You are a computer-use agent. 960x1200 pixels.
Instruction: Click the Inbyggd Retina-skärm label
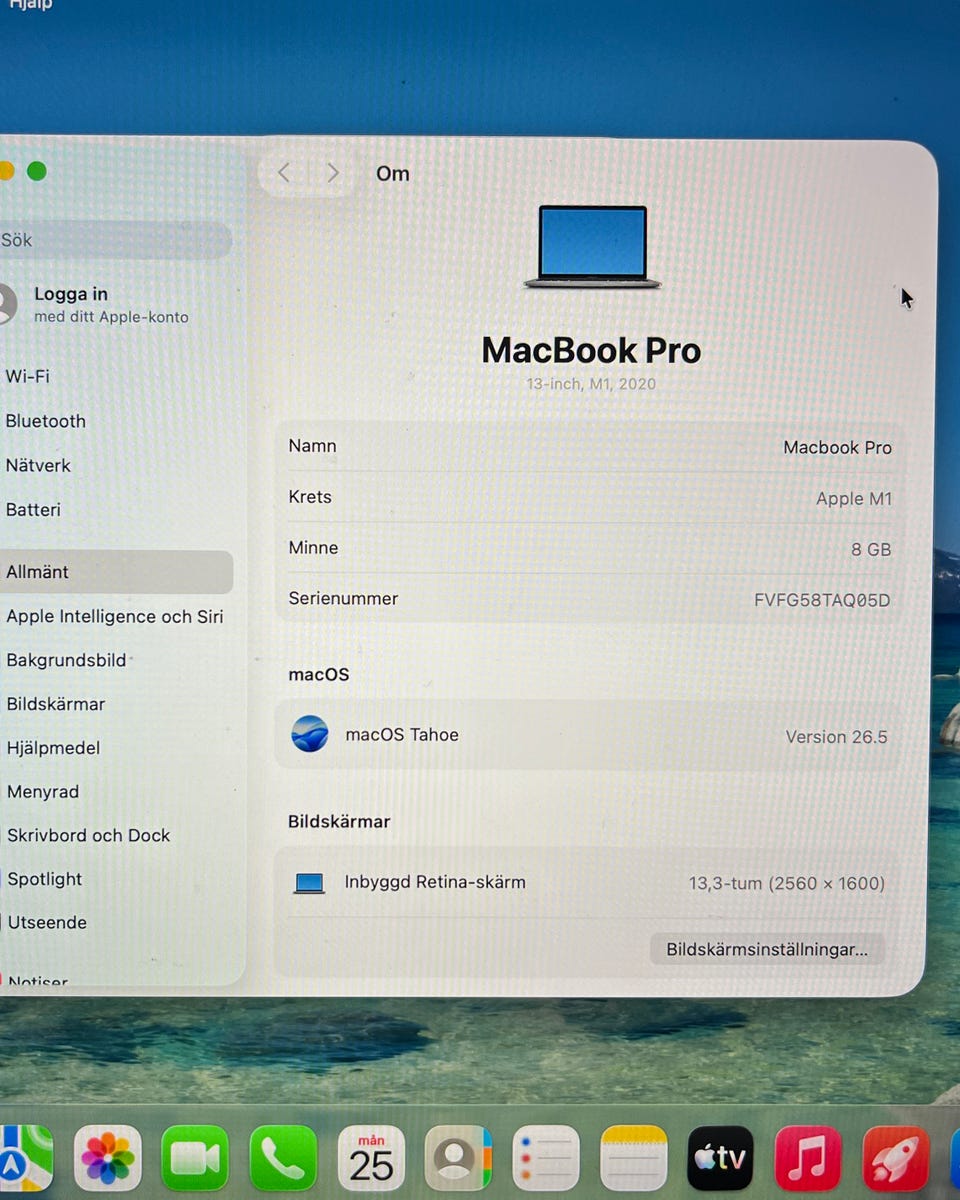435,882
